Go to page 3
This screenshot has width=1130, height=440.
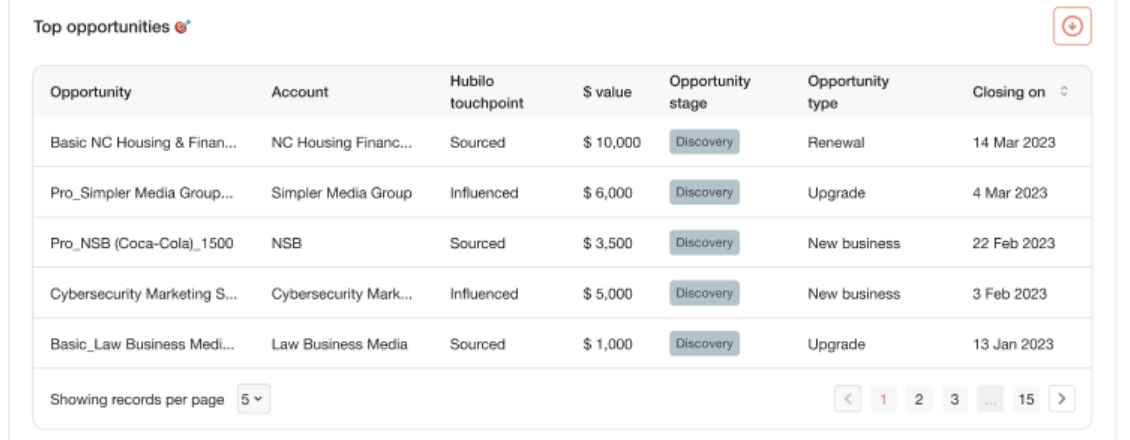(954, 399)
